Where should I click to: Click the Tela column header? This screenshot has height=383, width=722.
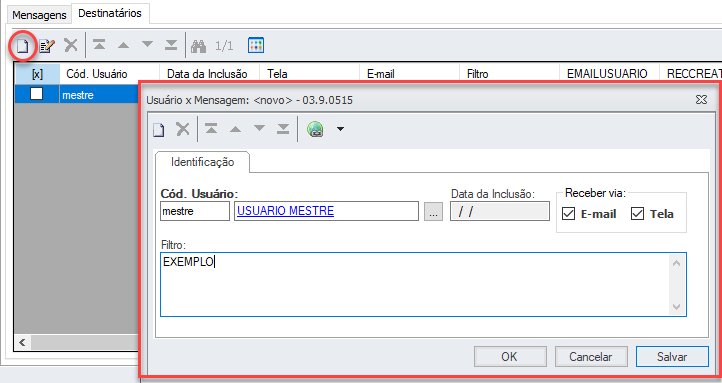tap(309, 74)
